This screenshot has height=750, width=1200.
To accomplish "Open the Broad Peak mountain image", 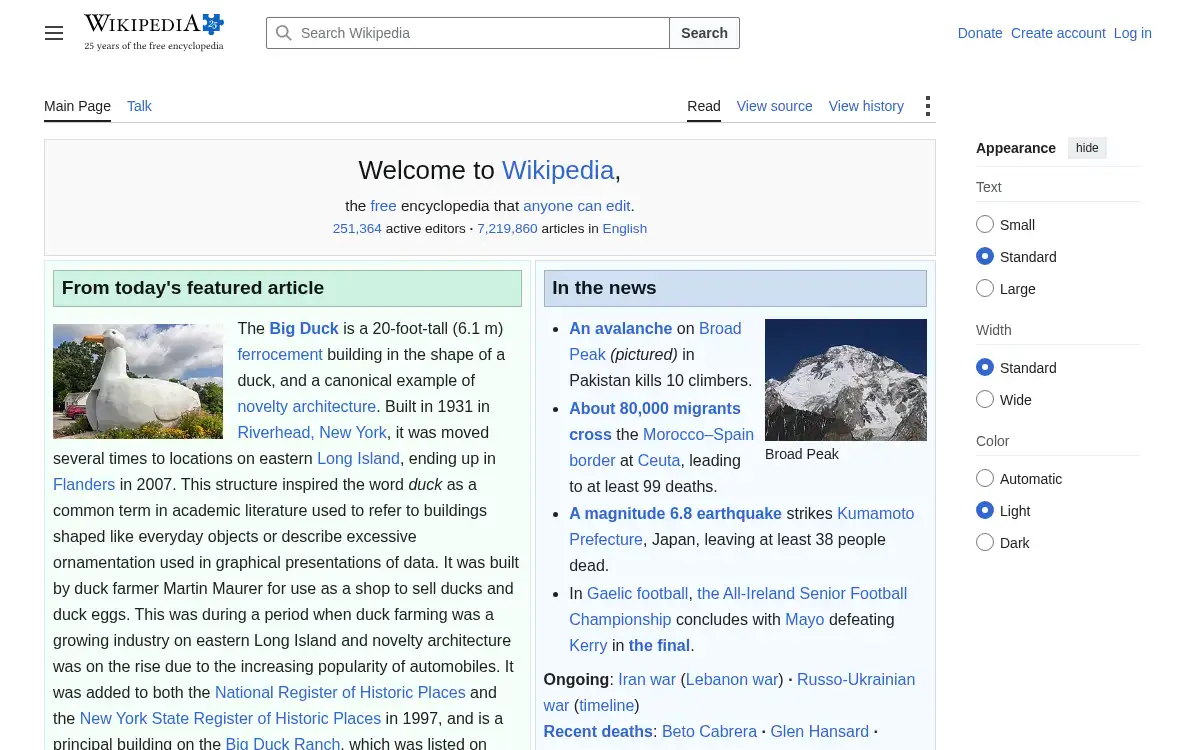I will point(846,380).
